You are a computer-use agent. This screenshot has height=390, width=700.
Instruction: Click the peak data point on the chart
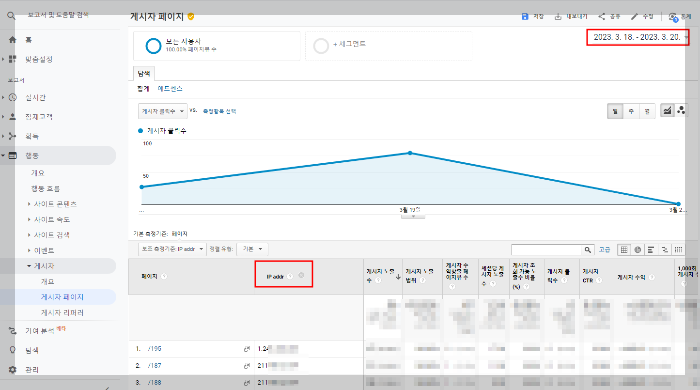(x=410, y=153)
